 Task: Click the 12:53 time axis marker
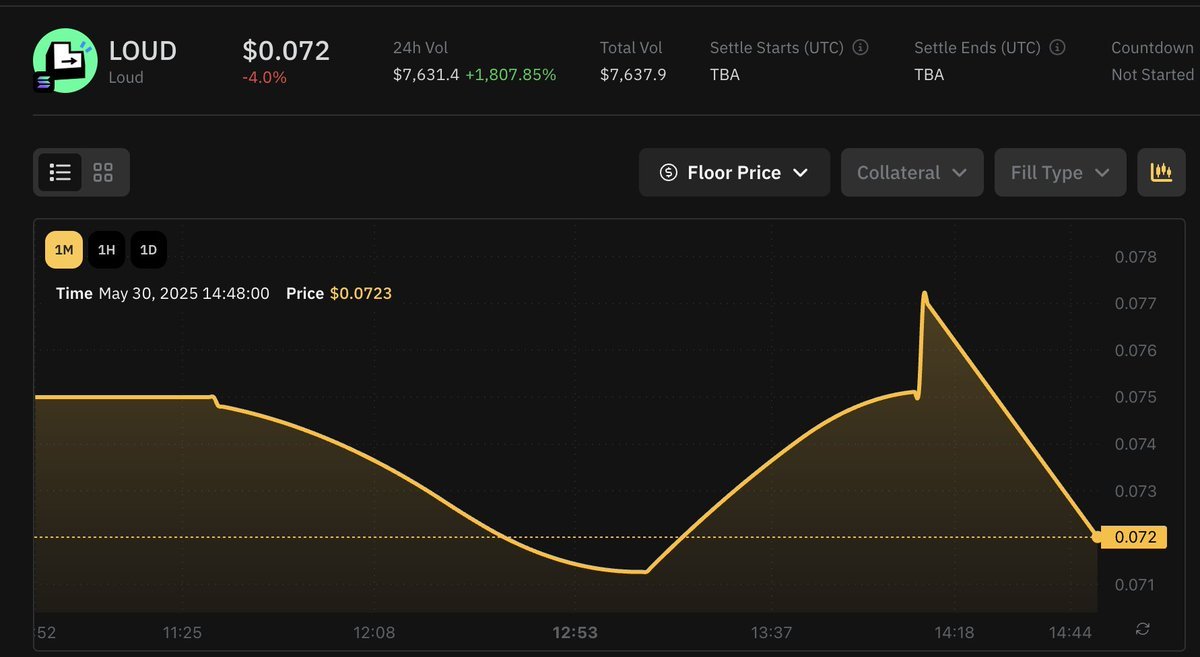coord(575,632)
